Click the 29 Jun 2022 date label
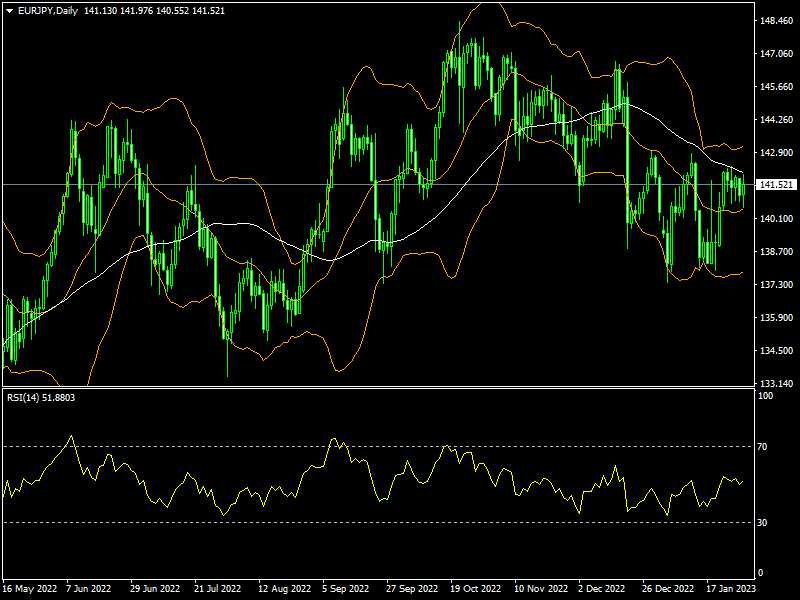800x600 pixels. (155, 588)
